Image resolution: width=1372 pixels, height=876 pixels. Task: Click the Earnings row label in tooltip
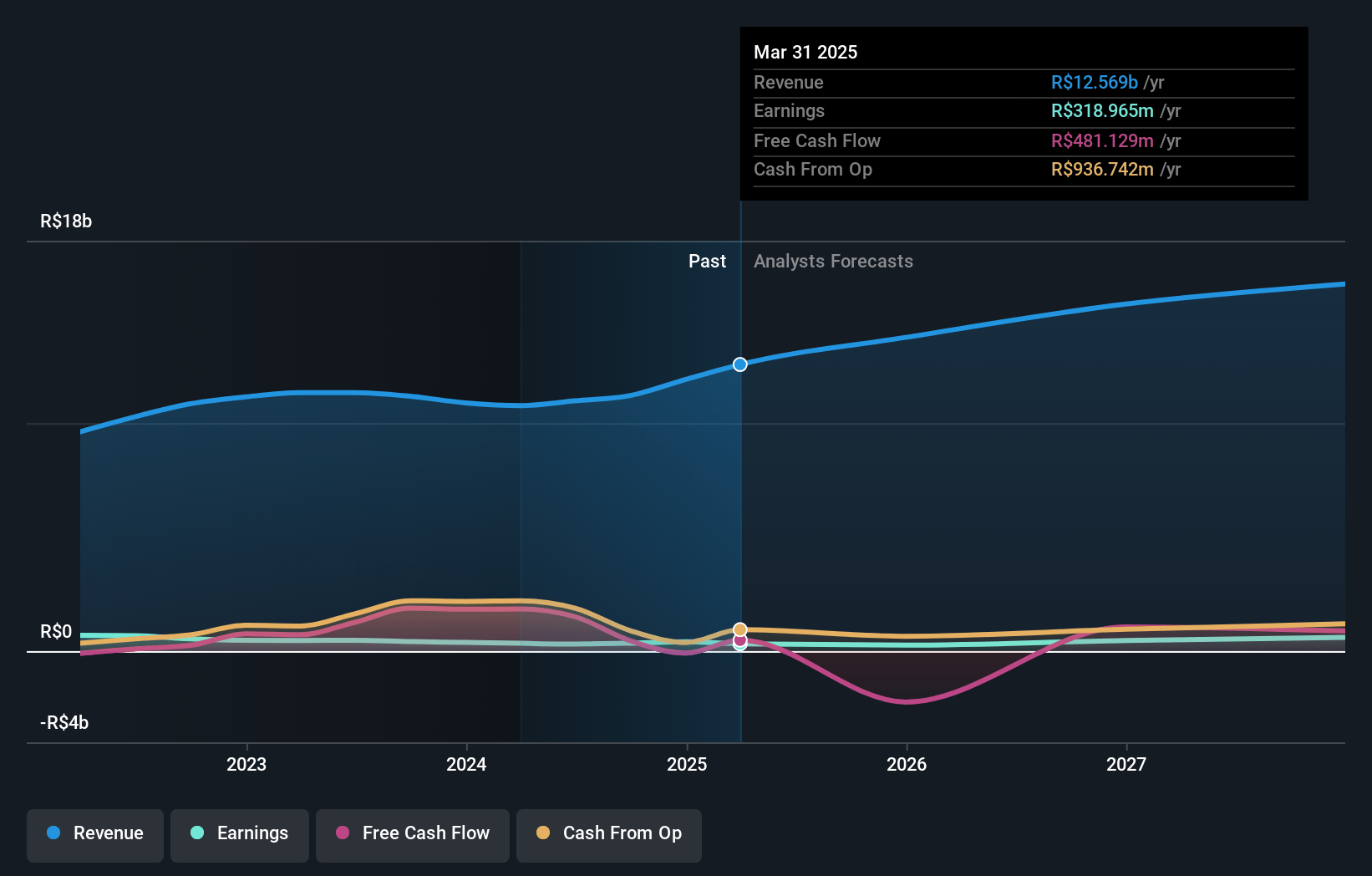[789, 111]
